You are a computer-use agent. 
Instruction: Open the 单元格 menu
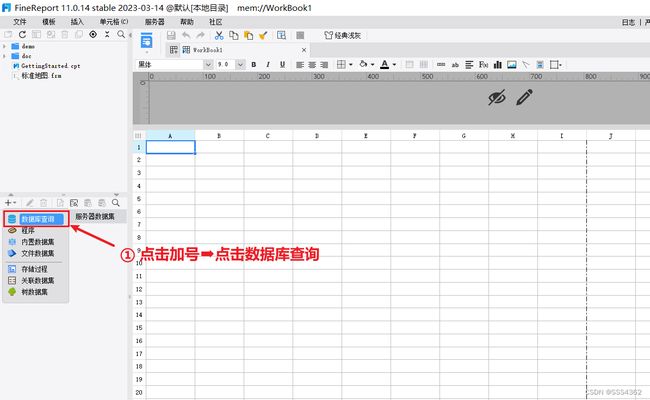(114, 22)
